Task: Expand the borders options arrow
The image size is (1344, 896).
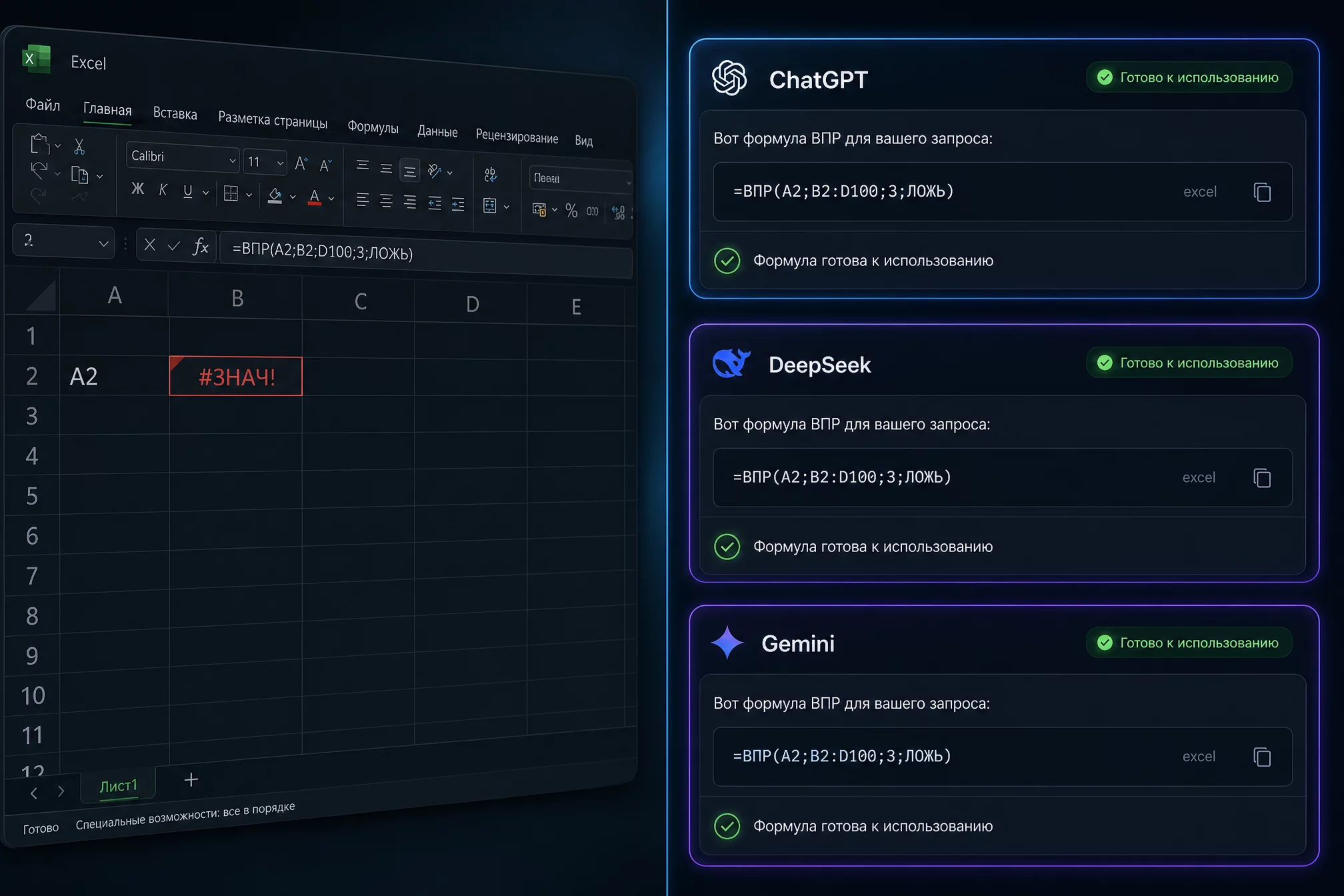Action: click(249, 195)
